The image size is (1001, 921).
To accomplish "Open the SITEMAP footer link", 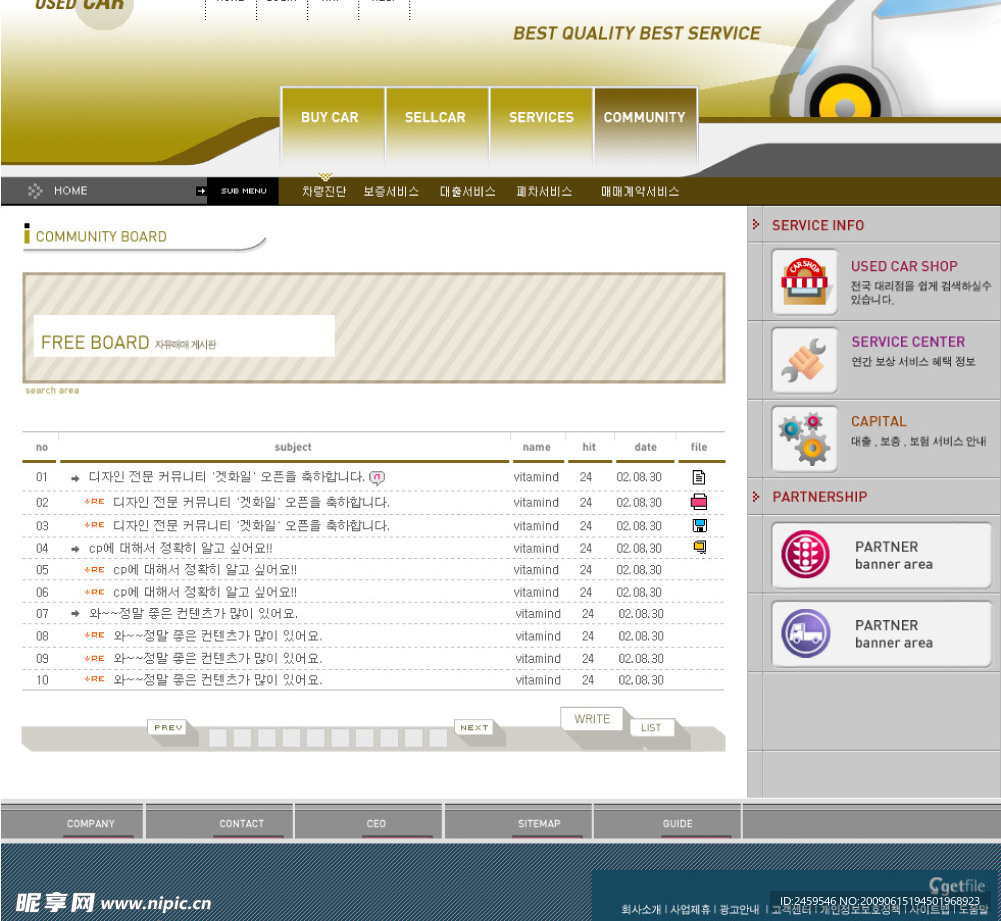I will [x=539, y=824].
